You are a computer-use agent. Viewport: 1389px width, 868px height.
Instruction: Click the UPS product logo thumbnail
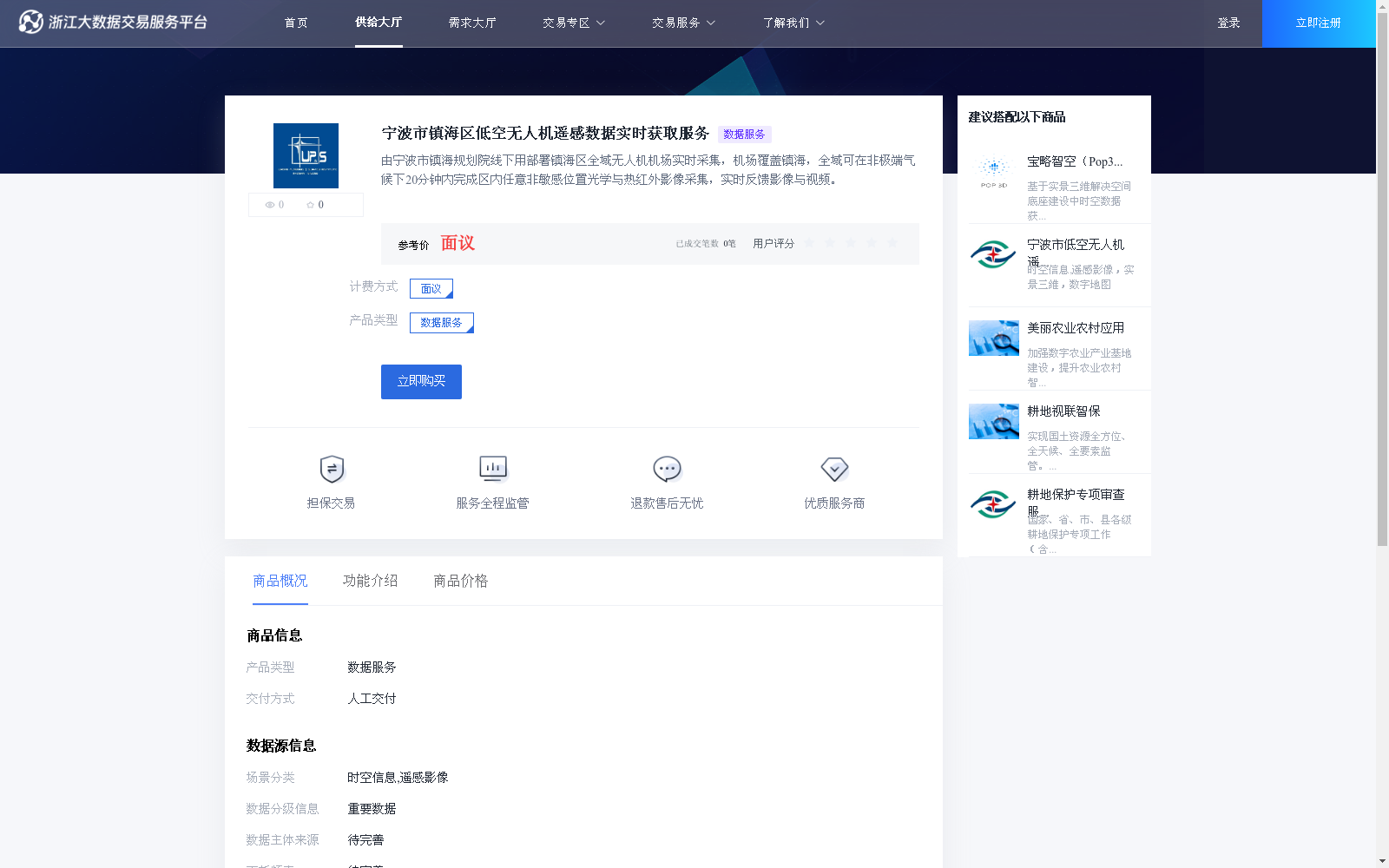[x=306, y=155]
